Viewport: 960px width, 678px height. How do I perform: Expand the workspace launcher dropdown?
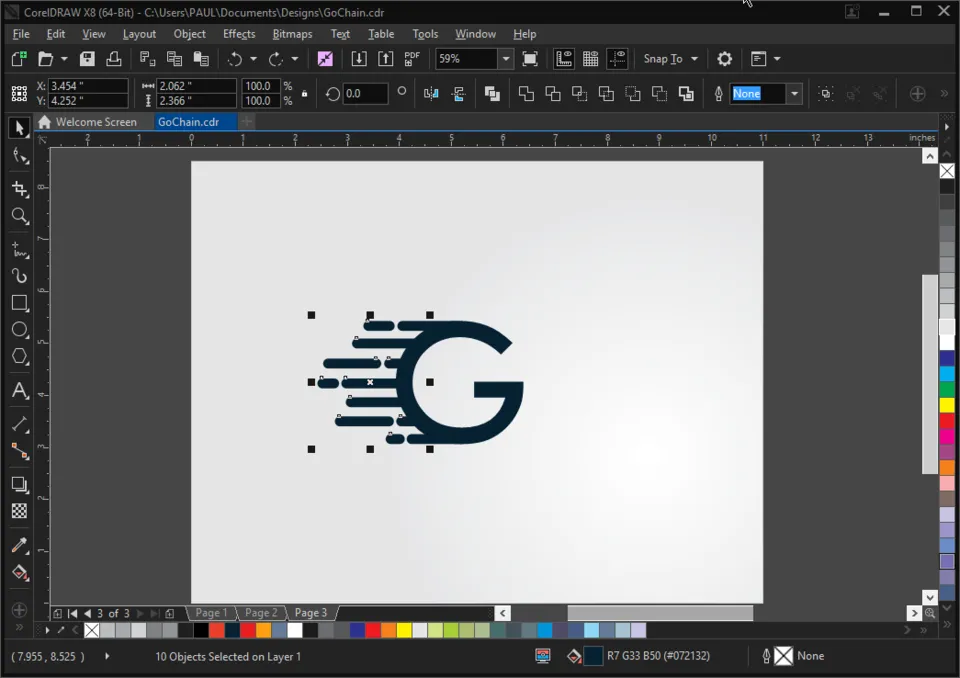(777, 59)
